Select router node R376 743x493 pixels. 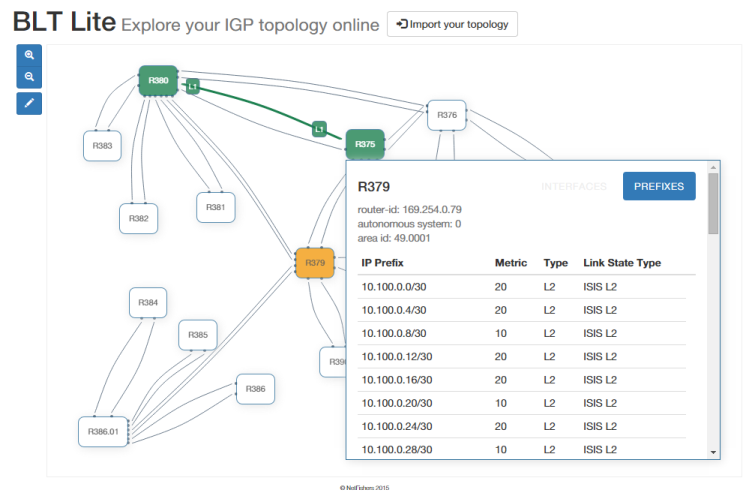click(x=447, y=115)
